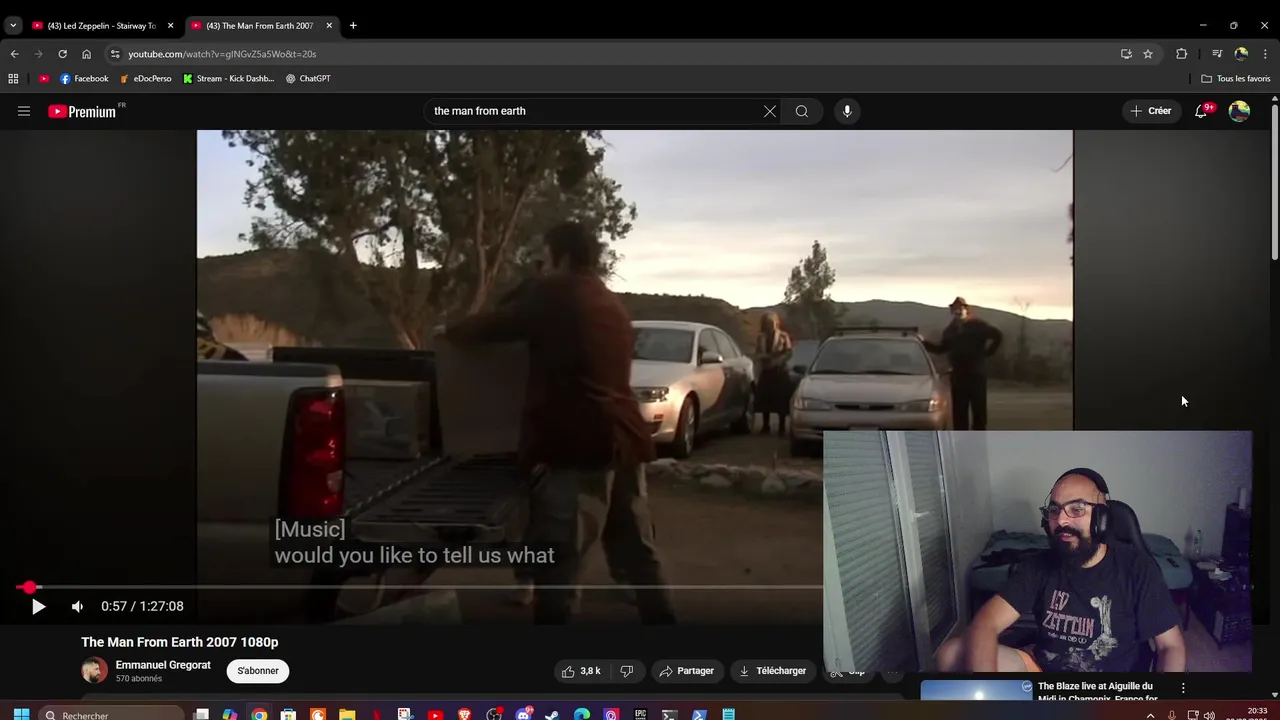Open the eDocPerso bookmark
The image size is (1280, 720).
(146, 78)
